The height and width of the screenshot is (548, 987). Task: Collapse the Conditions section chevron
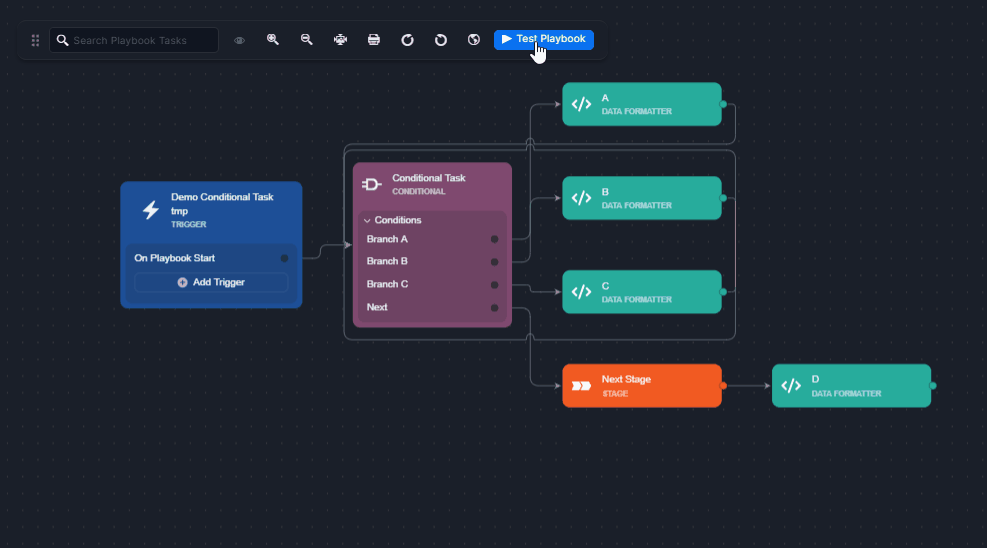[x=367, y=220]
